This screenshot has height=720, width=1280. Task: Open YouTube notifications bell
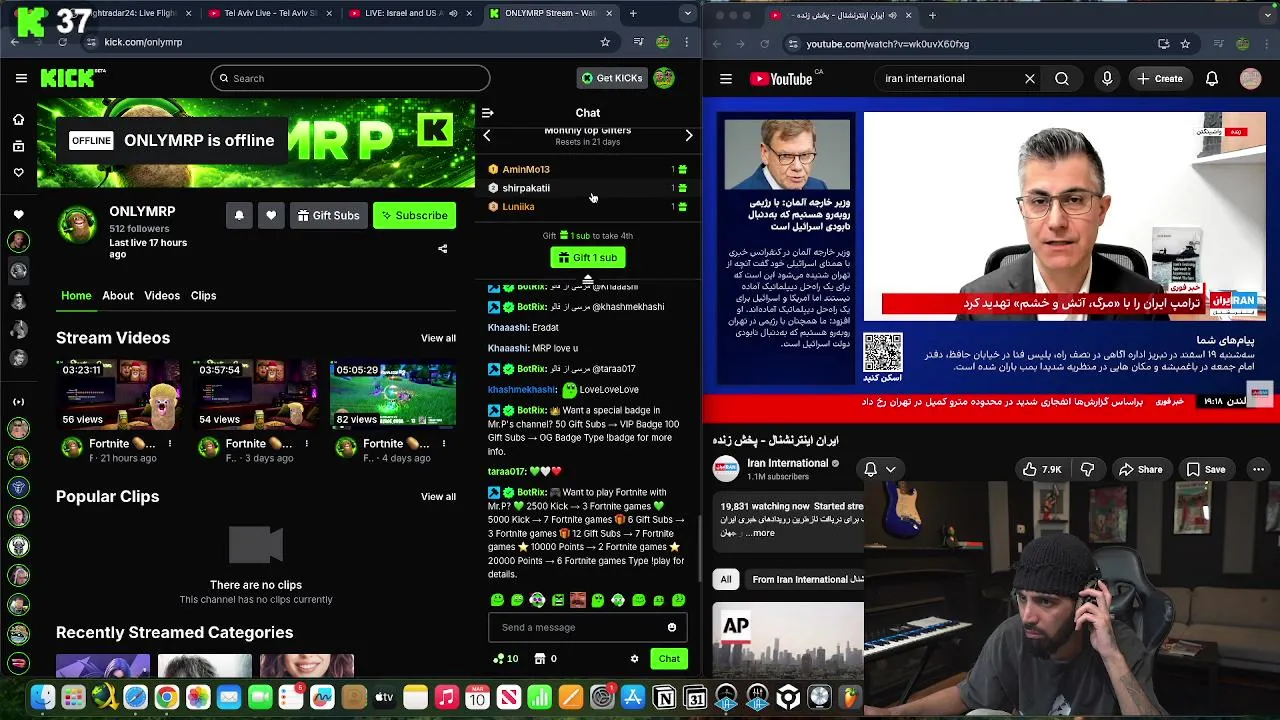tap(1212, 78)
